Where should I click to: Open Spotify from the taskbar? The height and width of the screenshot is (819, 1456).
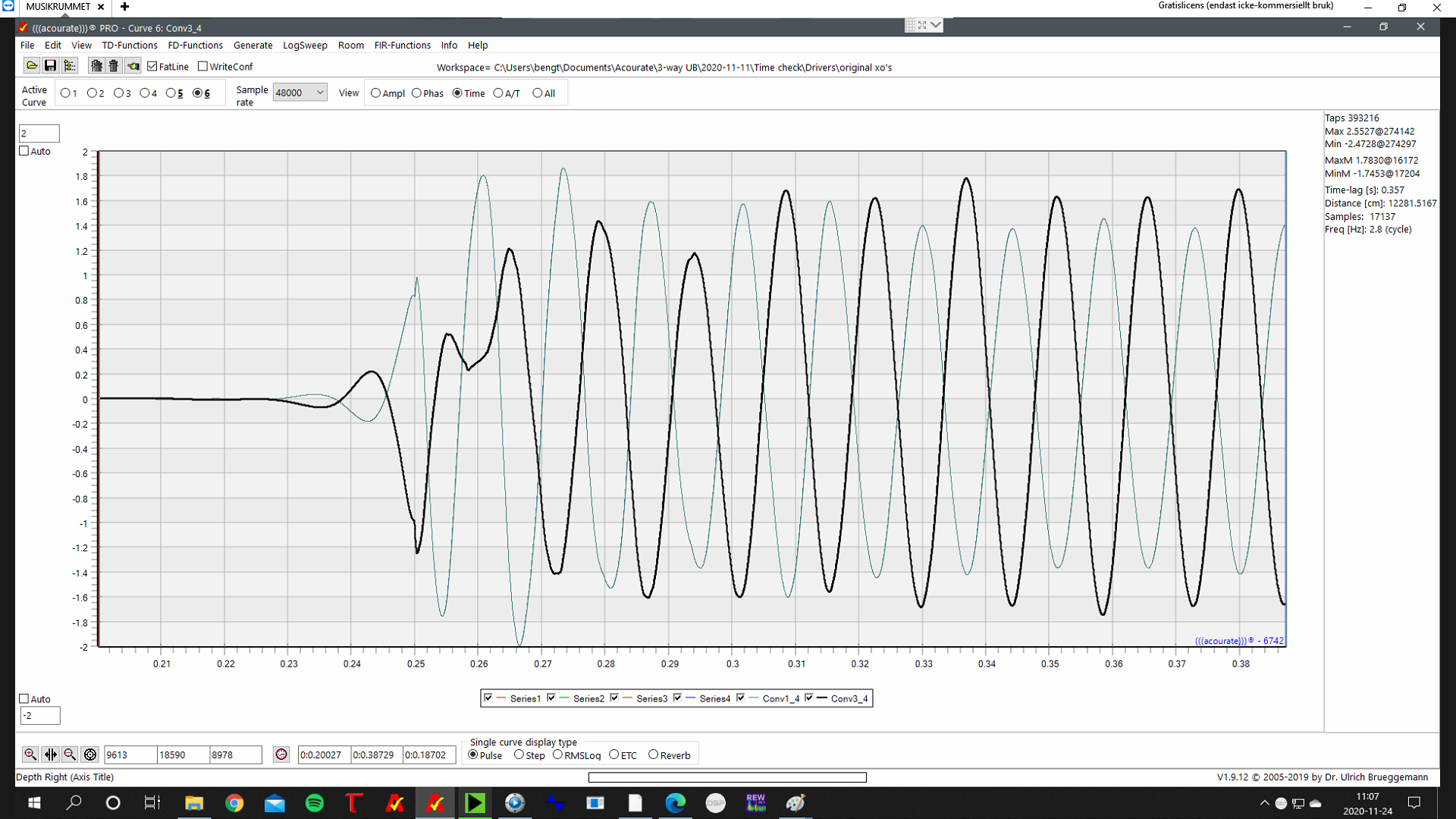point(315,803)
